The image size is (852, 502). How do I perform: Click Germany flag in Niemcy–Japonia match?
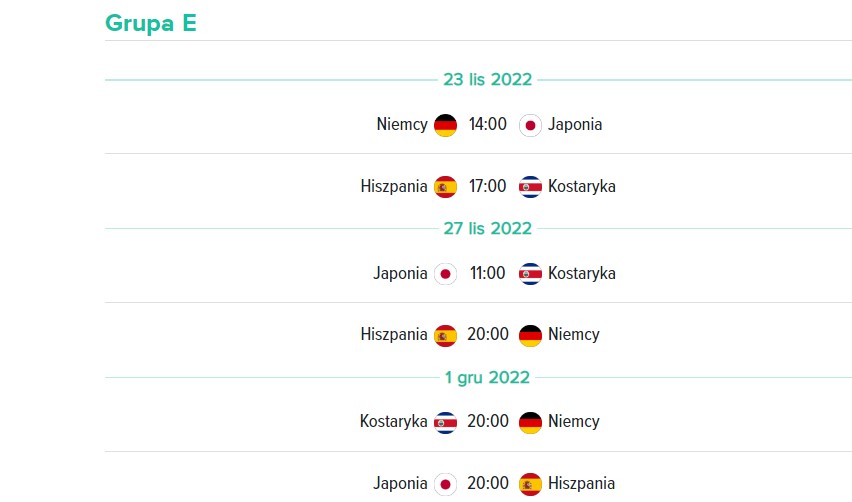coord(445,126)
